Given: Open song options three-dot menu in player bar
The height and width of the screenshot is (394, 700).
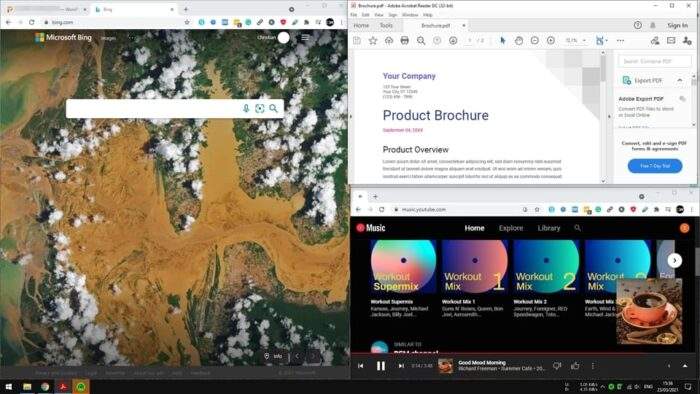Looking at the screenshot, I should pyautogui.click(x=593, y=366).
